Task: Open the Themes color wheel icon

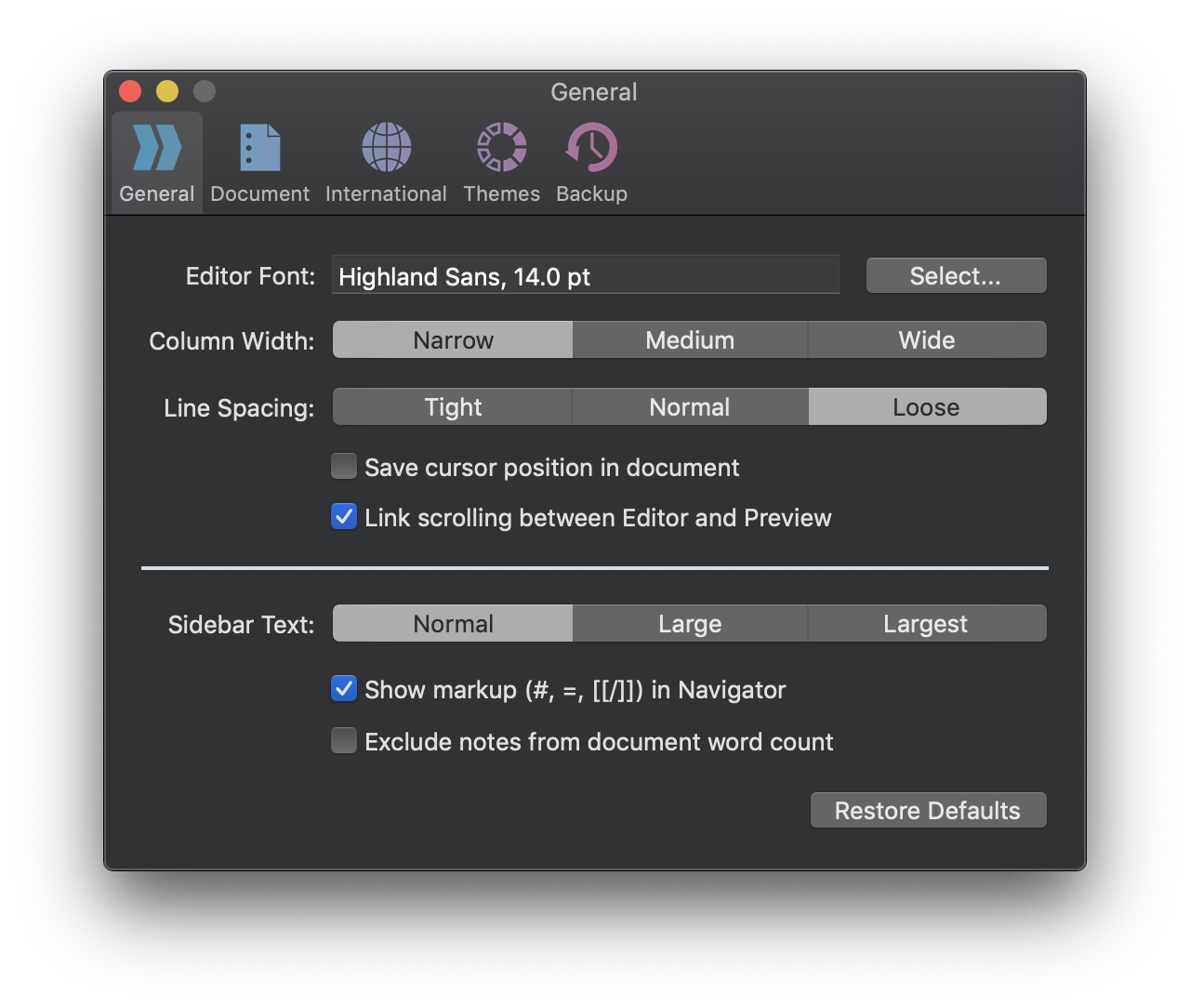Action: [501, 149]
